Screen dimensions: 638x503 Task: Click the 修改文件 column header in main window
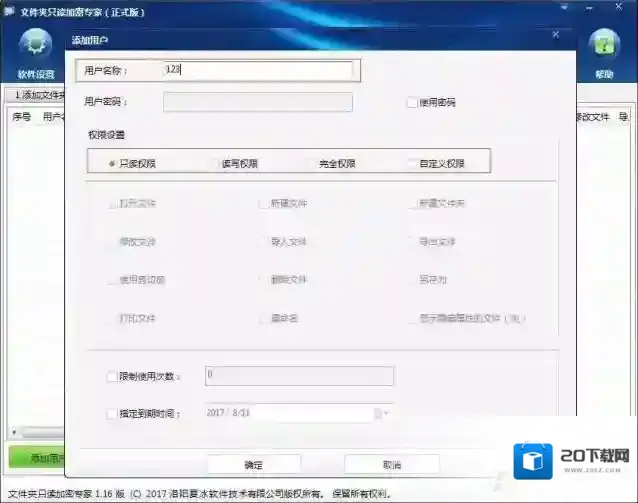[x=593, y=118]
